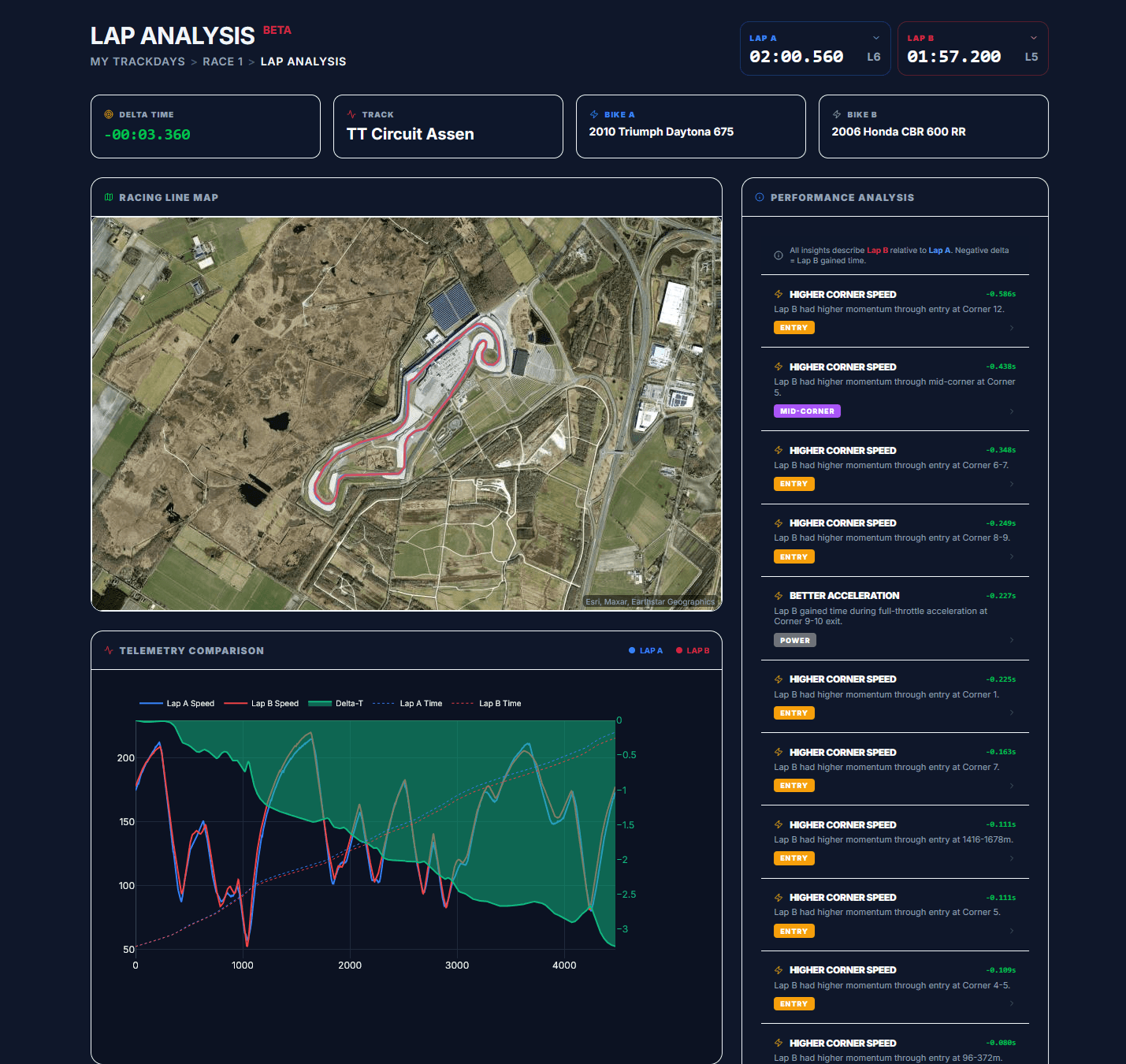Viewport: 1126px width, 1064px height.
Task: Click lightning icon on 1416-1678m insight
Action: pos(779,824)
